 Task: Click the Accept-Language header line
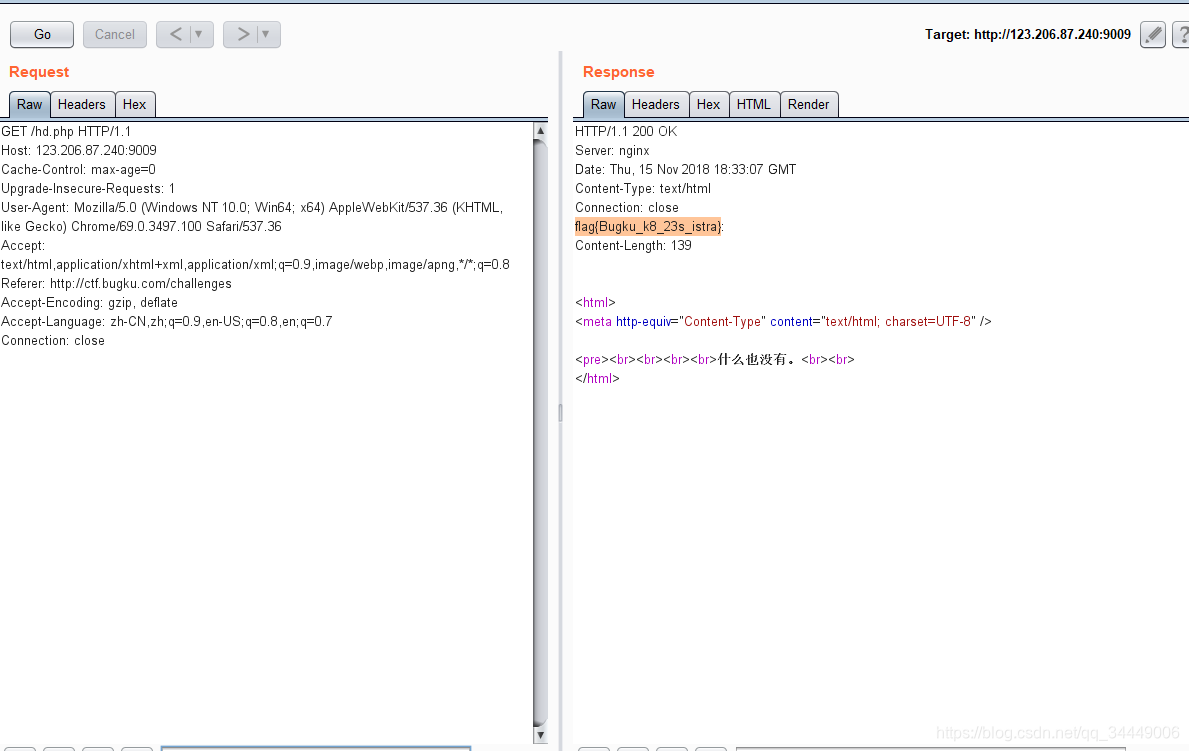coord(167,321)
